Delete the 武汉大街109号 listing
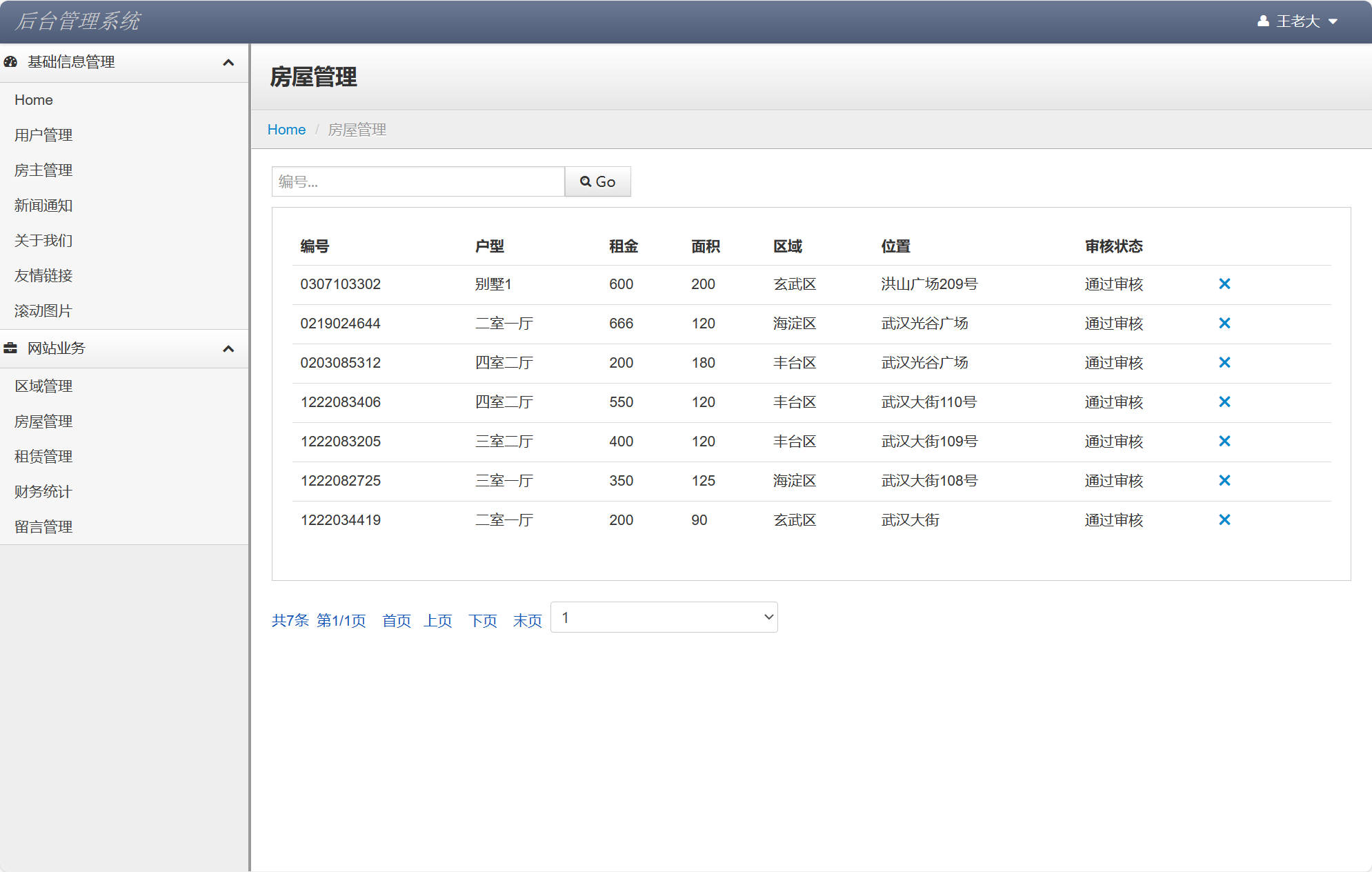The image size is (1372, 872). pos(1224,442)
